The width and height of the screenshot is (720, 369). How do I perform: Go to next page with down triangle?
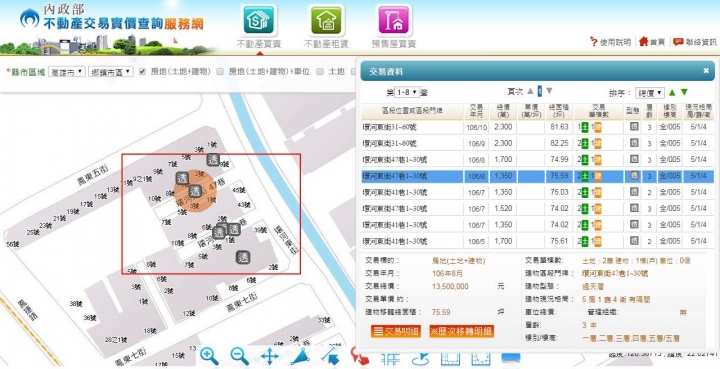pos(549,91)
